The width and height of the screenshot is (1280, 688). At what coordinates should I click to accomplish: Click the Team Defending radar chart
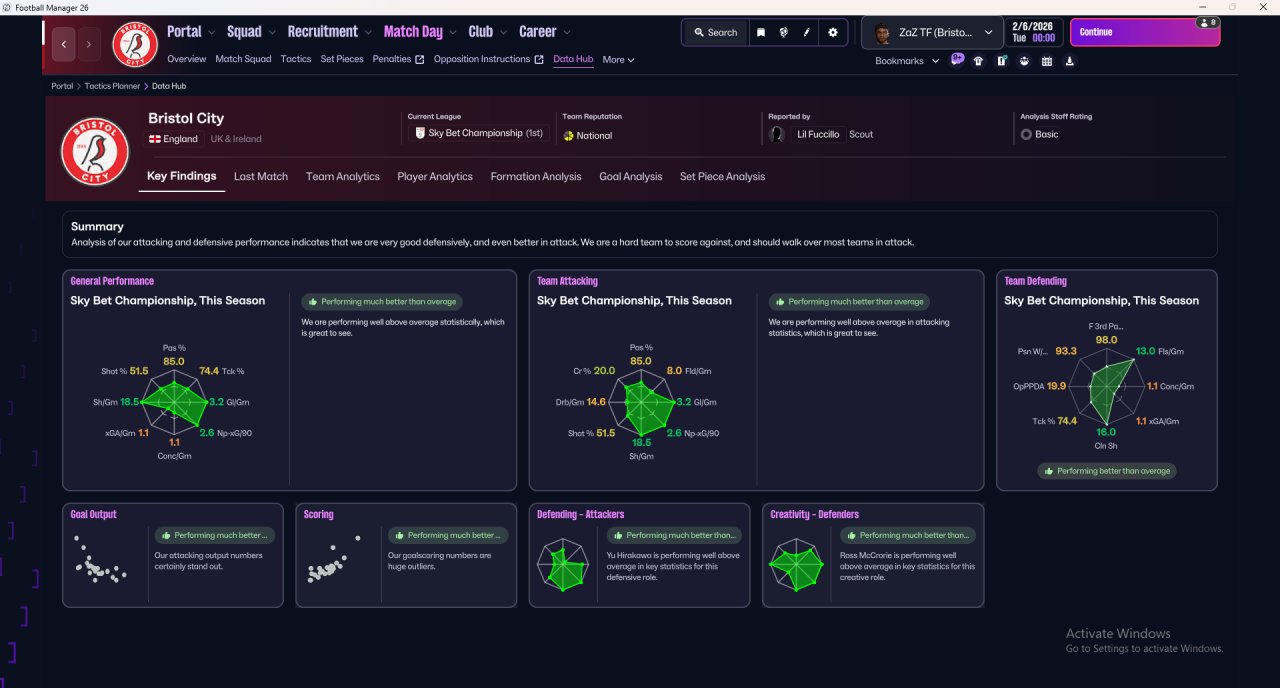[x=1106, y=388]
